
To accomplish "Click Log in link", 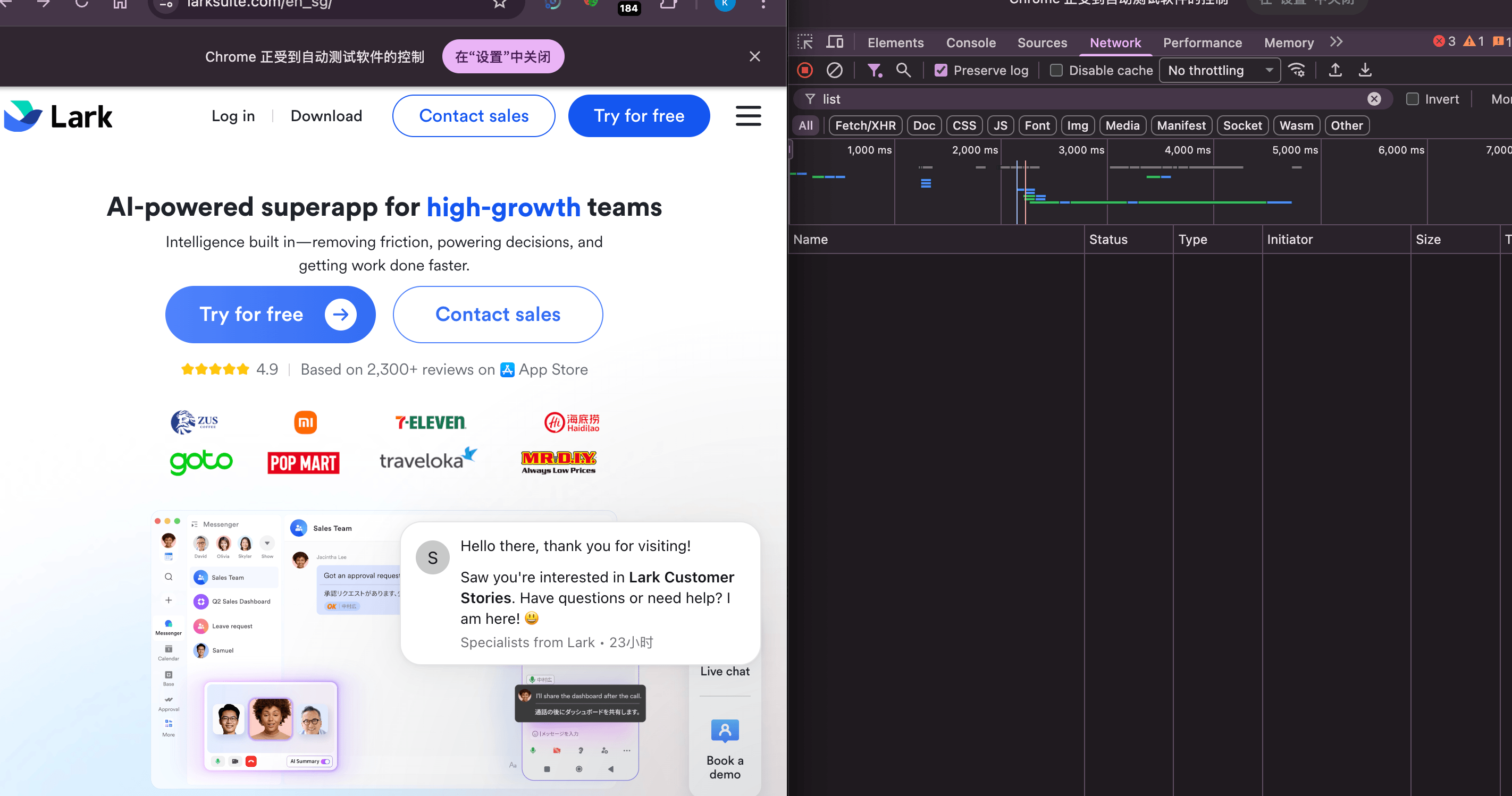I will click(x=233, y=116).
